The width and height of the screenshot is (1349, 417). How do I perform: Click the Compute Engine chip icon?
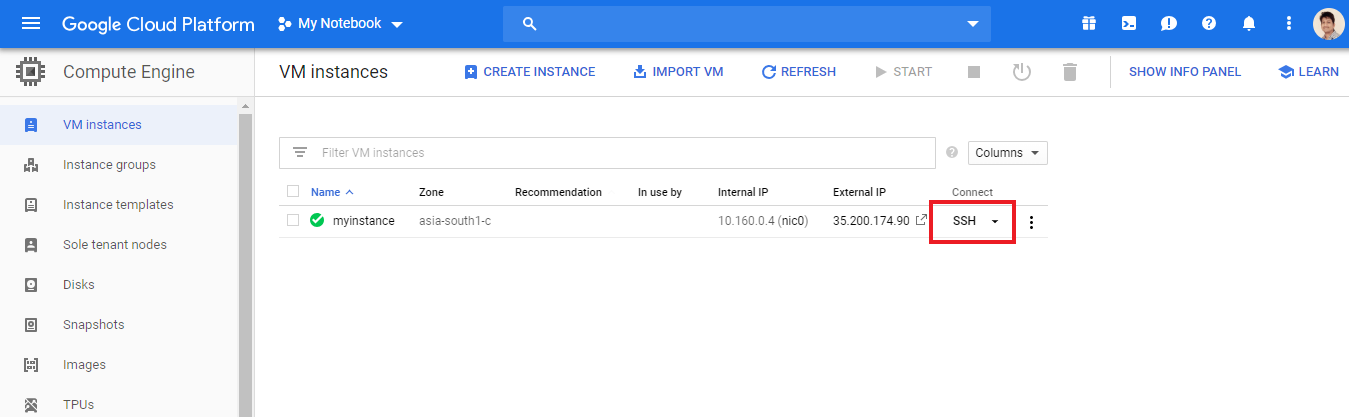(x=31, y=72)
